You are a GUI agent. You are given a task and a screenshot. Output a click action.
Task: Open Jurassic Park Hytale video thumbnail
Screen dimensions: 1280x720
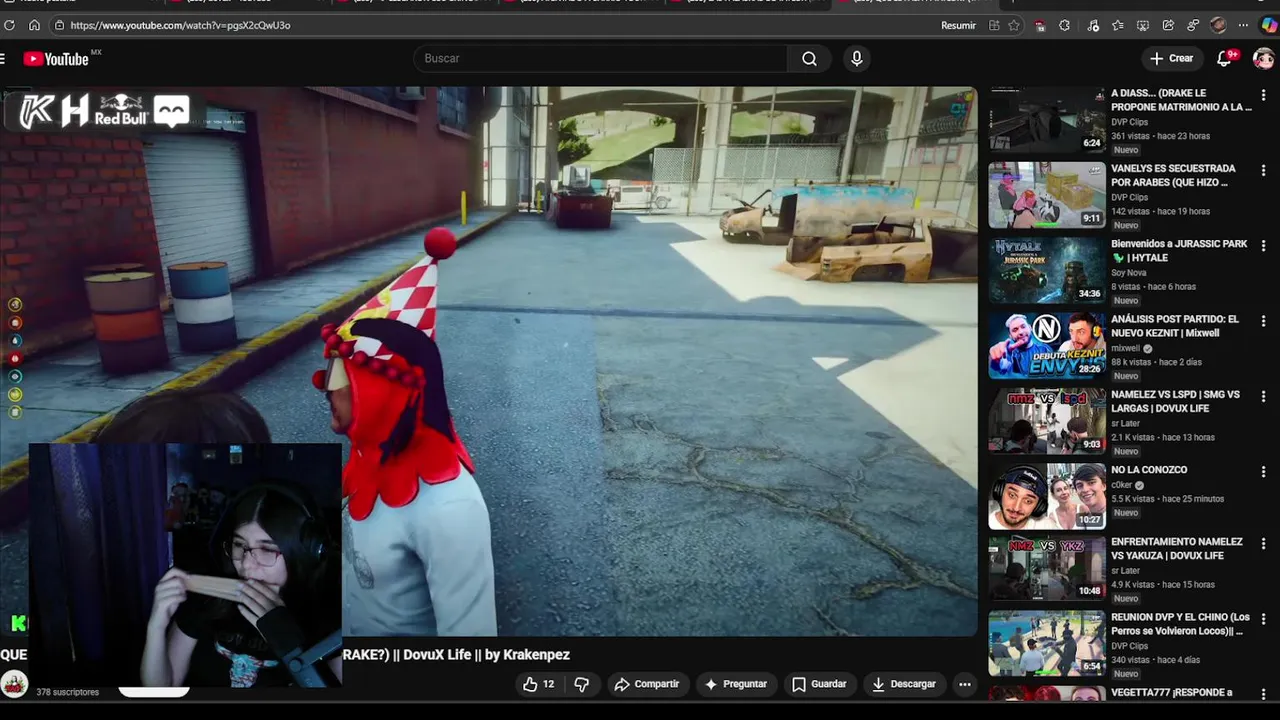coord(1047,270)
